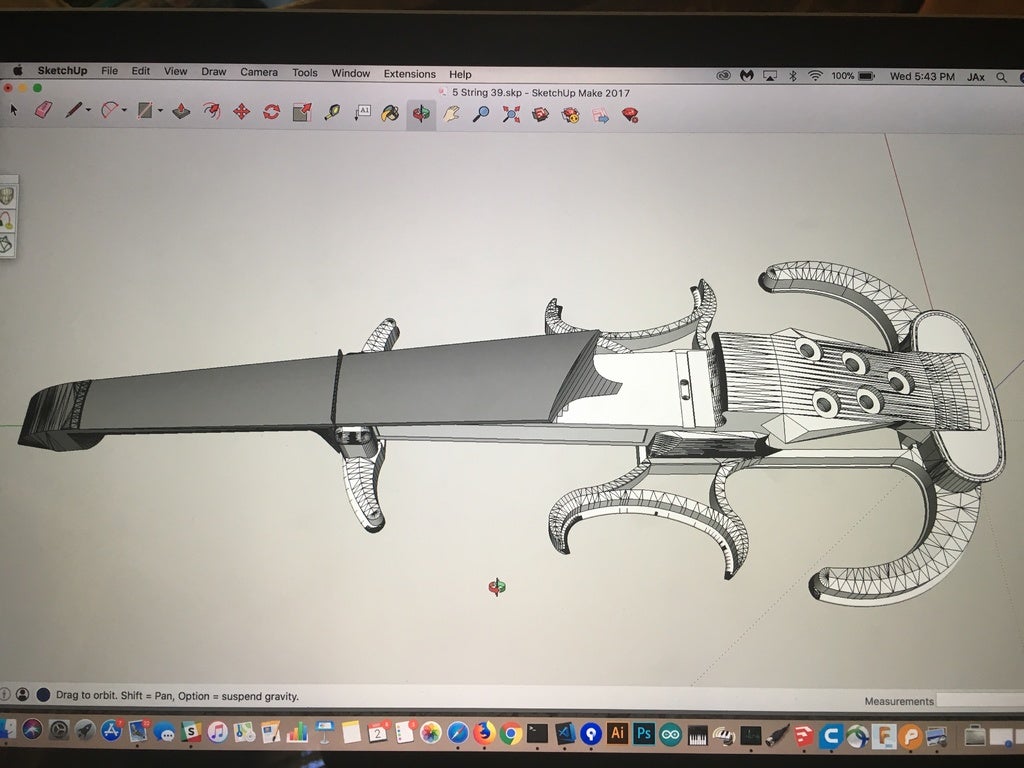Open the File menu
Viewport: 1024px width, 768px height.
(x=110, y=71)
